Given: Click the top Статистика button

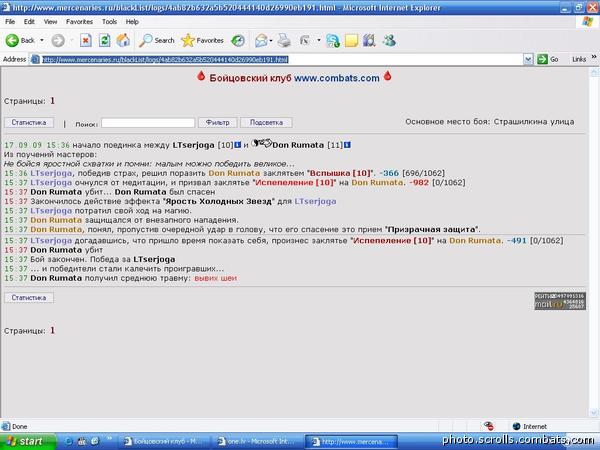Looking at the screenshot, I should (29, 122).
